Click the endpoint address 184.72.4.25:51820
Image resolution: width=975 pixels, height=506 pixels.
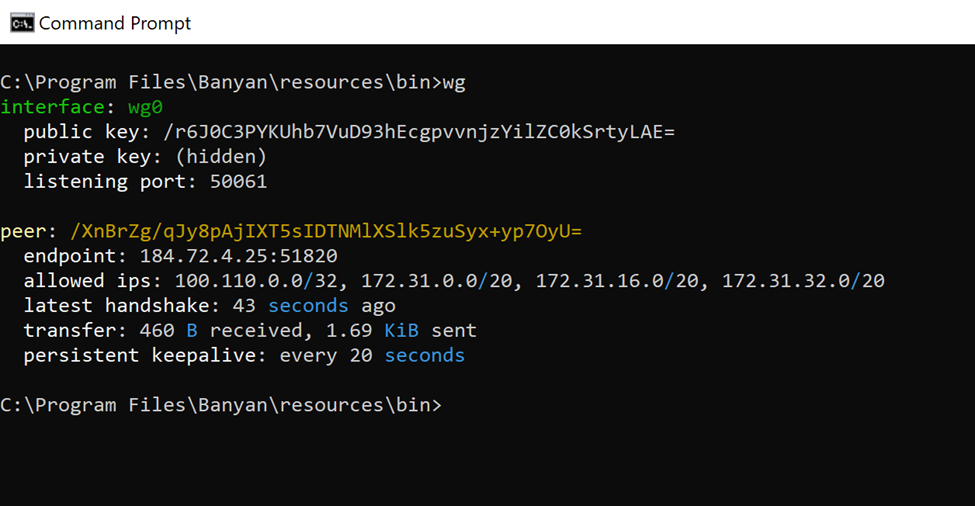[x=238, y=256]
